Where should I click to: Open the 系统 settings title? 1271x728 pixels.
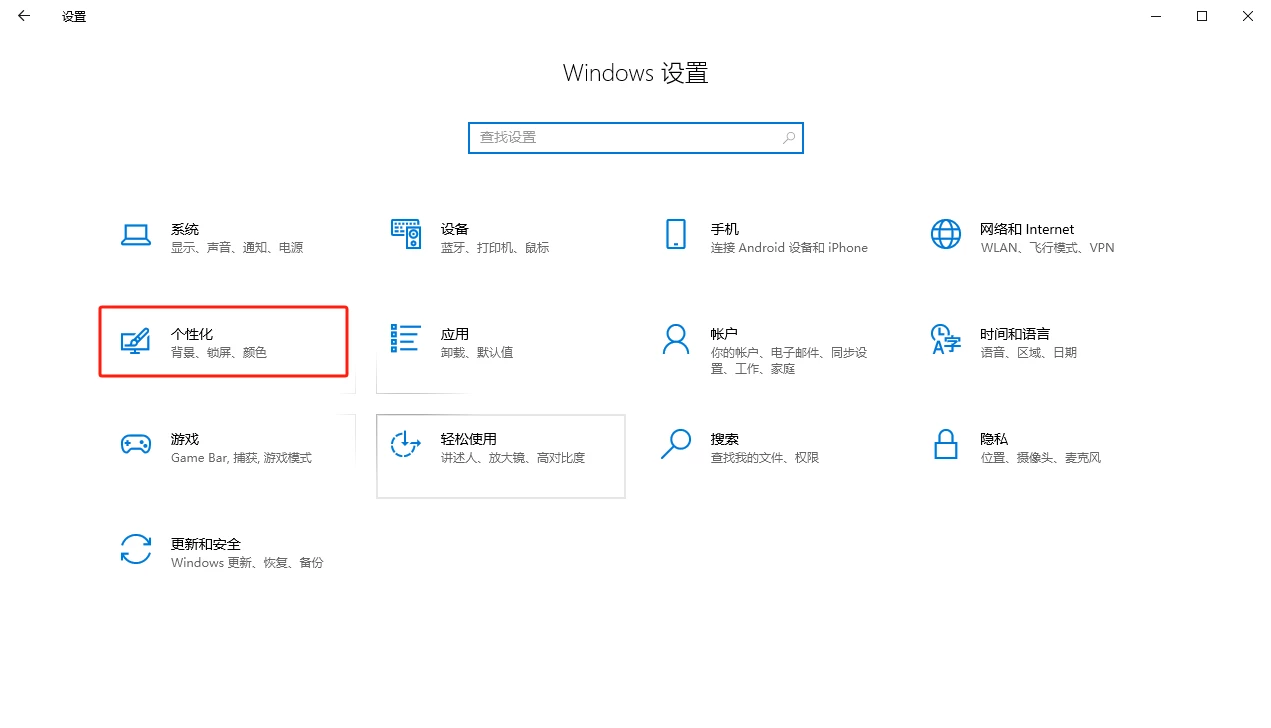(x=185, y=229)
